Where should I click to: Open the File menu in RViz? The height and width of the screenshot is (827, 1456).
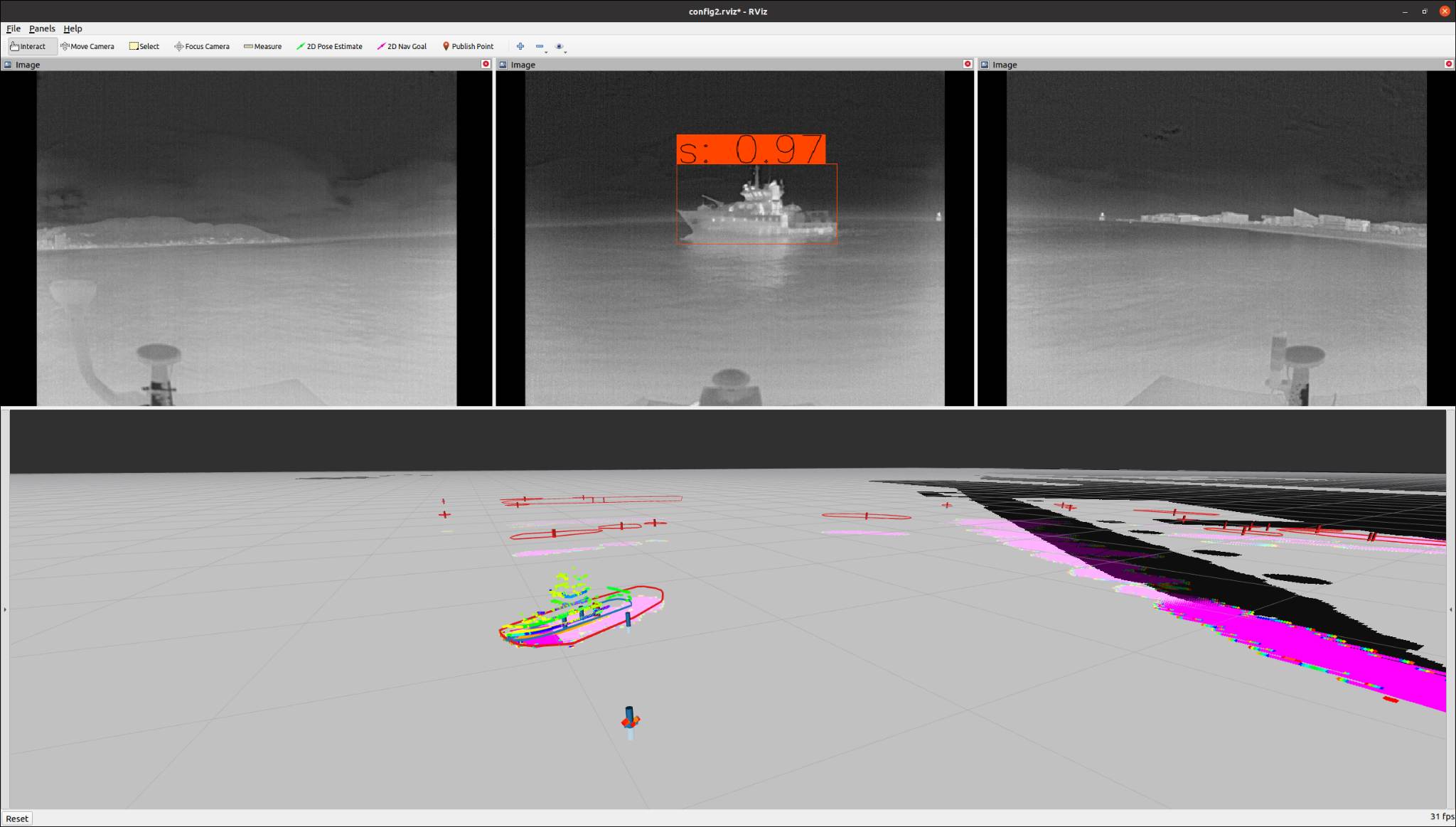pos(13,28)
